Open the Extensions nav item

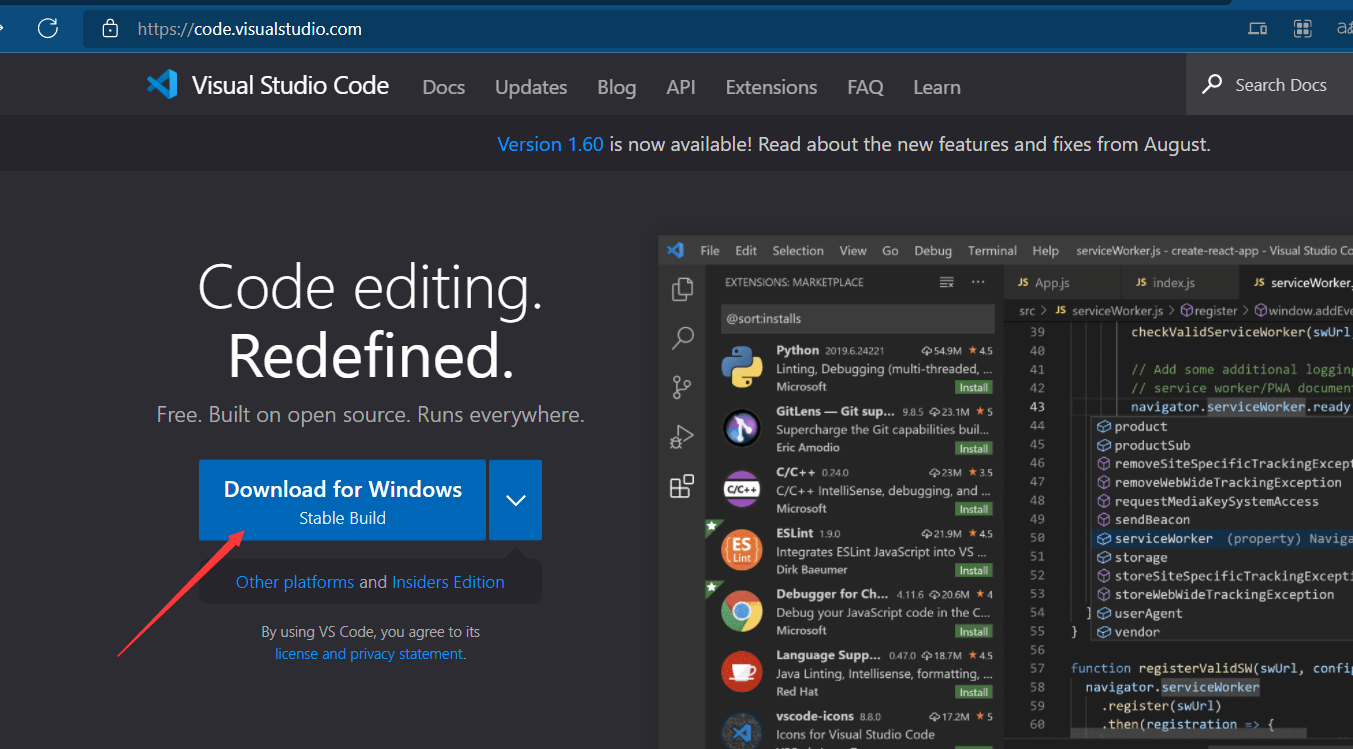pos(771,87)
